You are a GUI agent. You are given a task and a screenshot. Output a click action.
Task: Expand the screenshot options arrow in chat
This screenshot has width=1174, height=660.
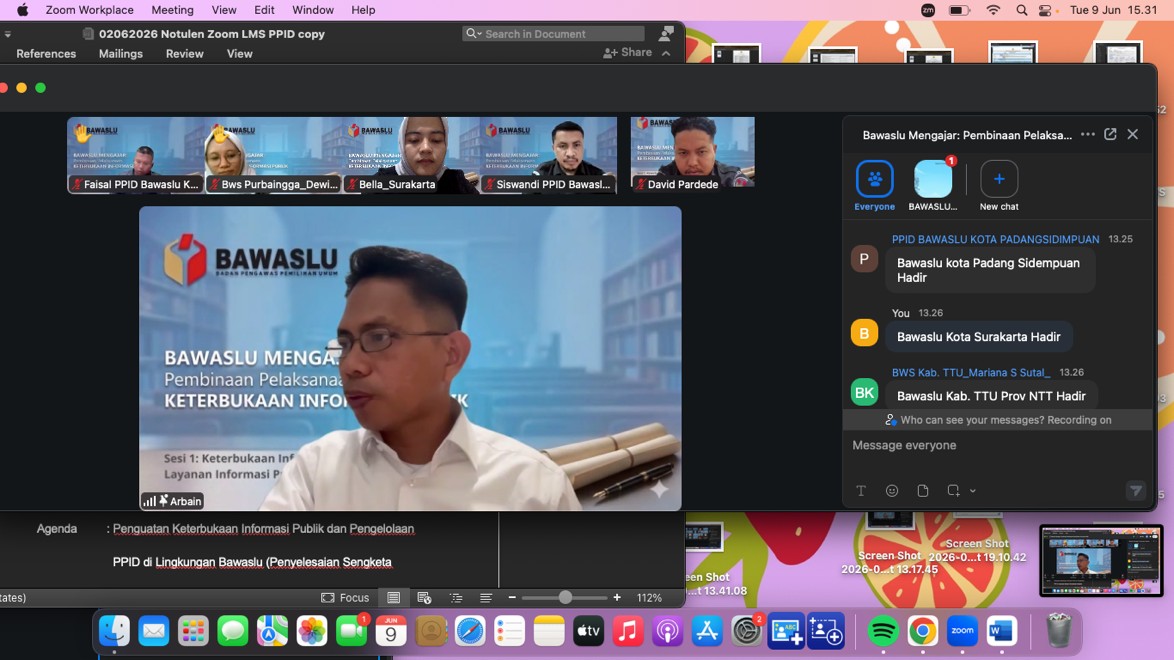point(973,491)
